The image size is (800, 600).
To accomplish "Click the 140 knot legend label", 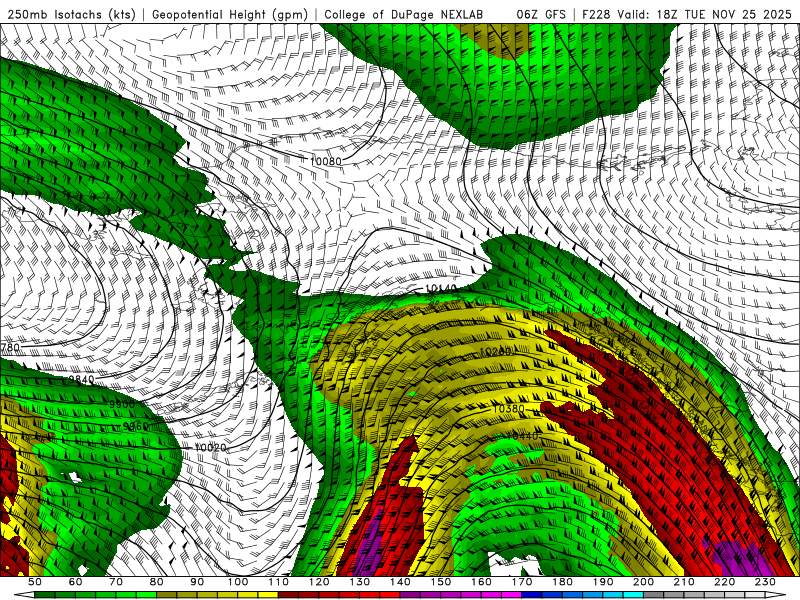I will (x=400, y=582).
